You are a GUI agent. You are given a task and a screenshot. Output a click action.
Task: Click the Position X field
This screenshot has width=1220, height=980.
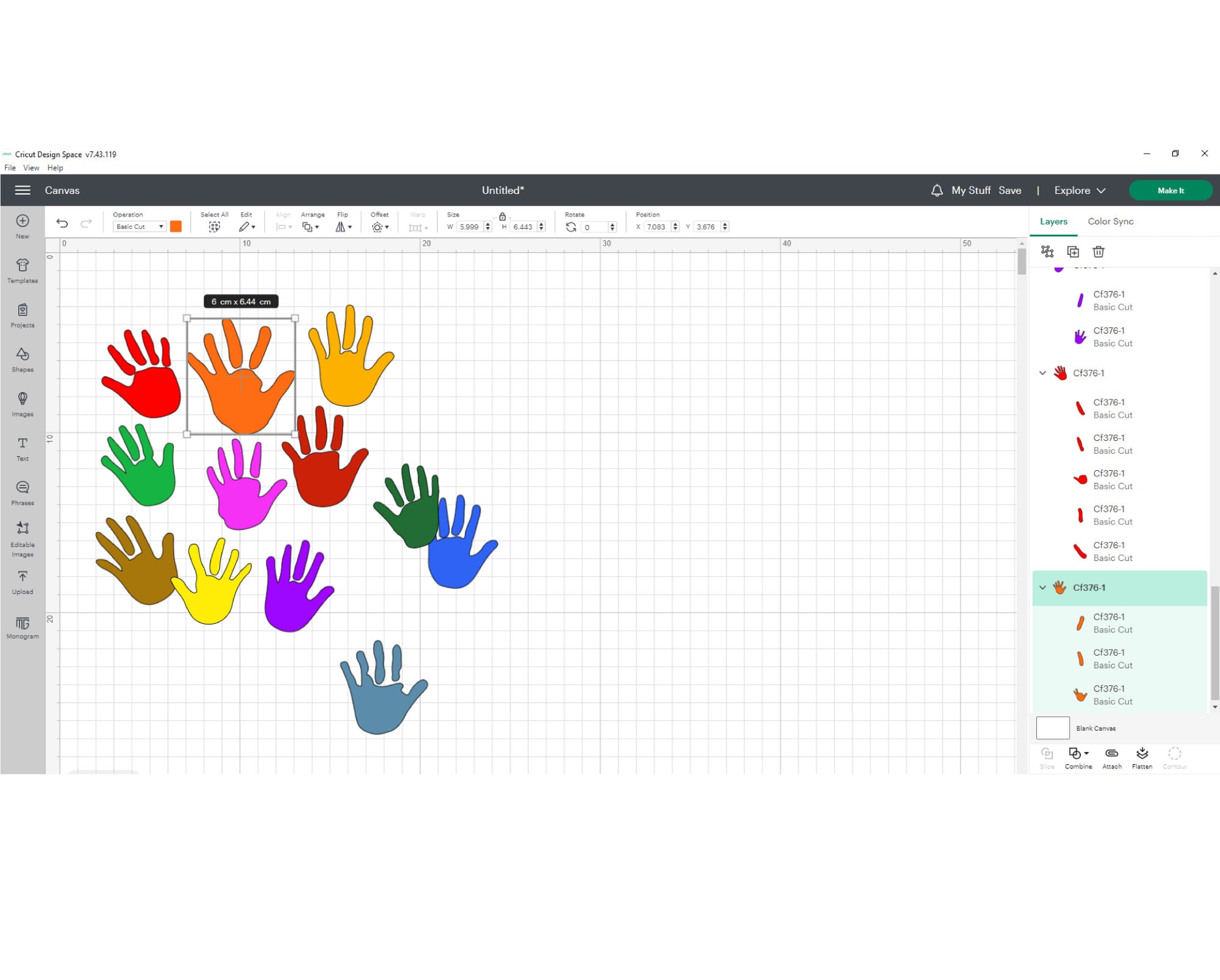[x=656, y=227]
